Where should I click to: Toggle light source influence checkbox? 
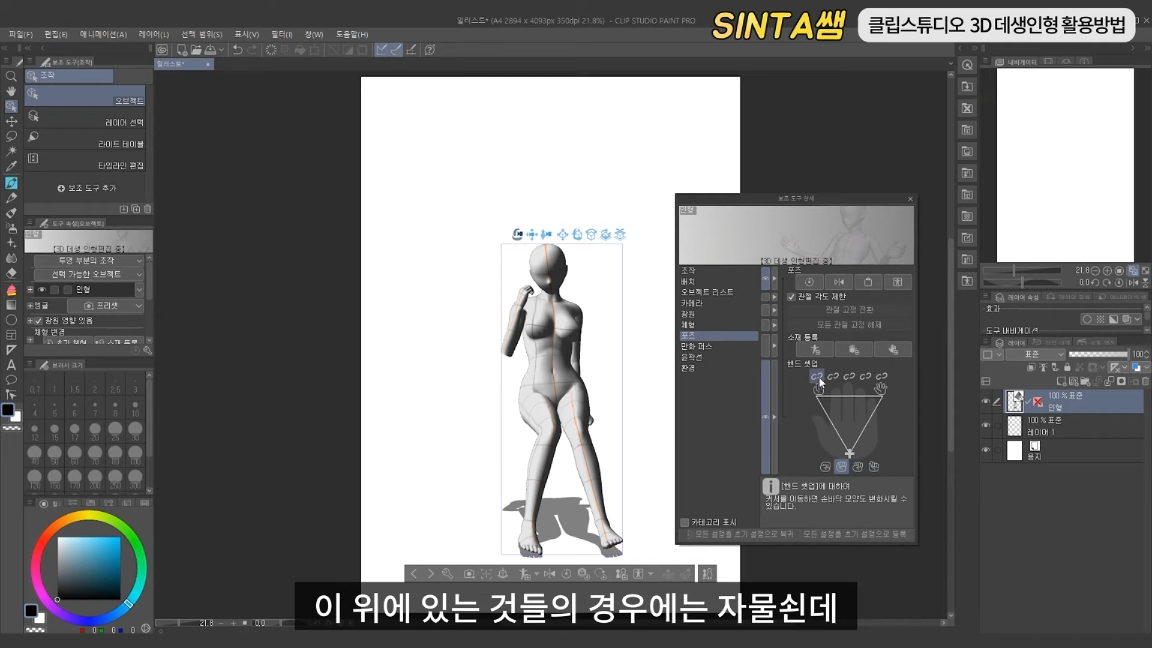coord(39,321)
